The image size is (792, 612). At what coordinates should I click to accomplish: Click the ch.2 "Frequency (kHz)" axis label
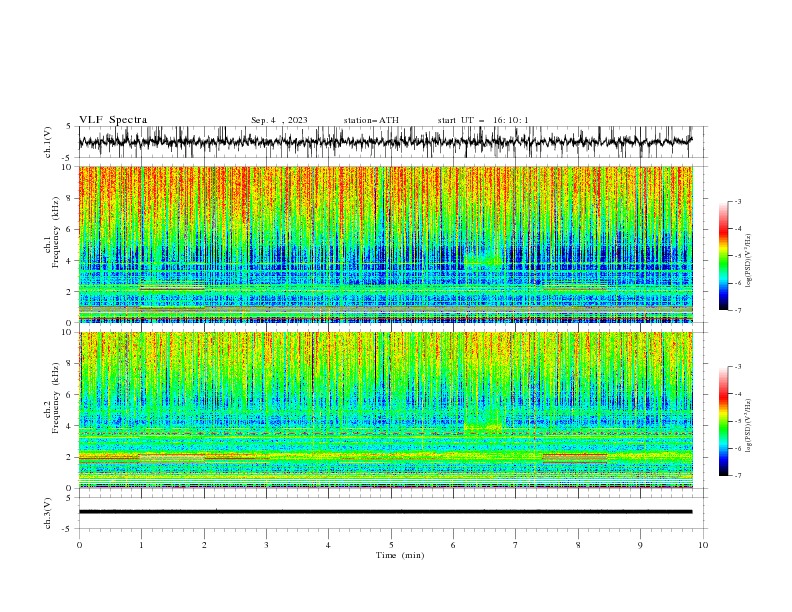(x=55, y=396)
